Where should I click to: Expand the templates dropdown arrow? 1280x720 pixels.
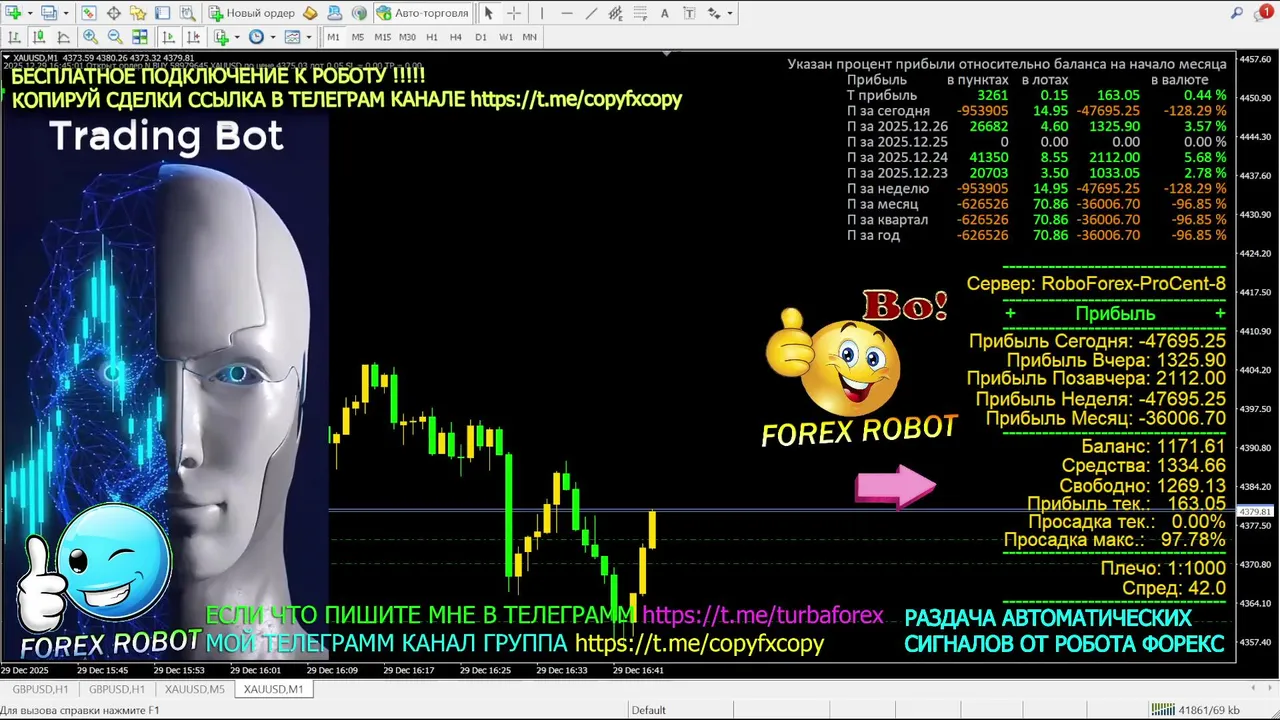[x=309, y=37]
